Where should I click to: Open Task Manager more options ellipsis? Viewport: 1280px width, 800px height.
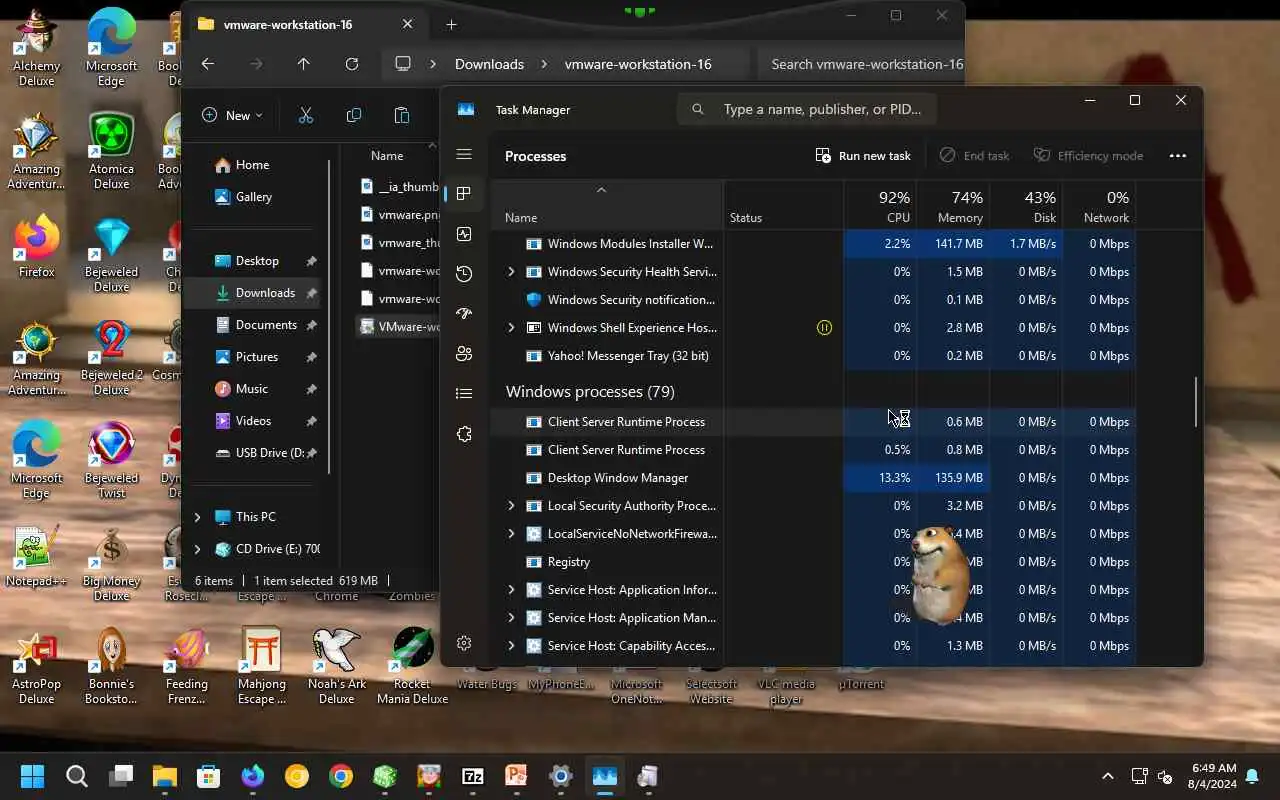click(x=1177, y=156)
